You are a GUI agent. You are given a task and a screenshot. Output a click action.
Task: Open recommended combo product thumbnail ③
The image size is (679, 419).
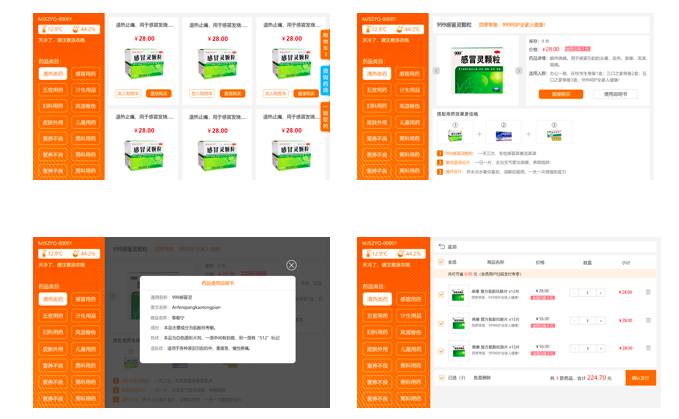coord(554,132)
